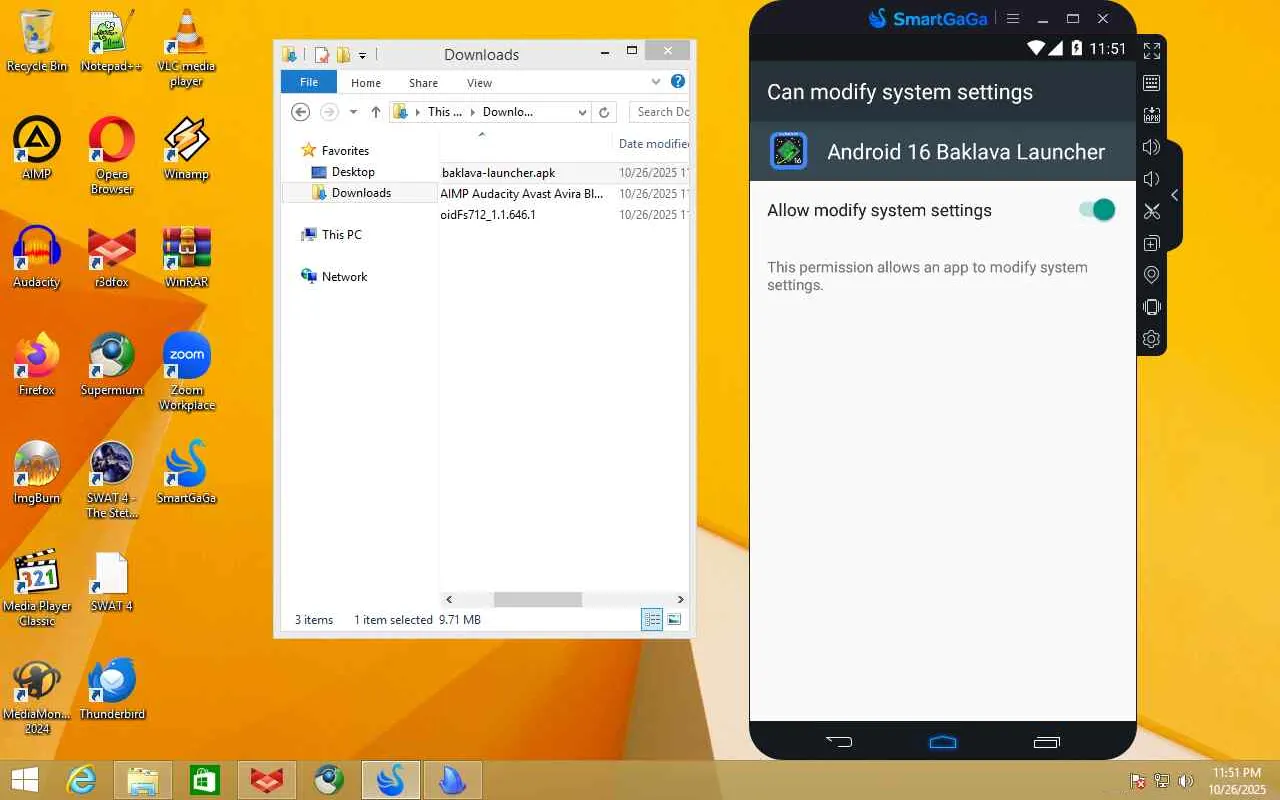Open the taskbar clock showing 11:51 PM
Image resolution: width=1280 pixels, height=800 pixels.
[x=1237, y=781]
